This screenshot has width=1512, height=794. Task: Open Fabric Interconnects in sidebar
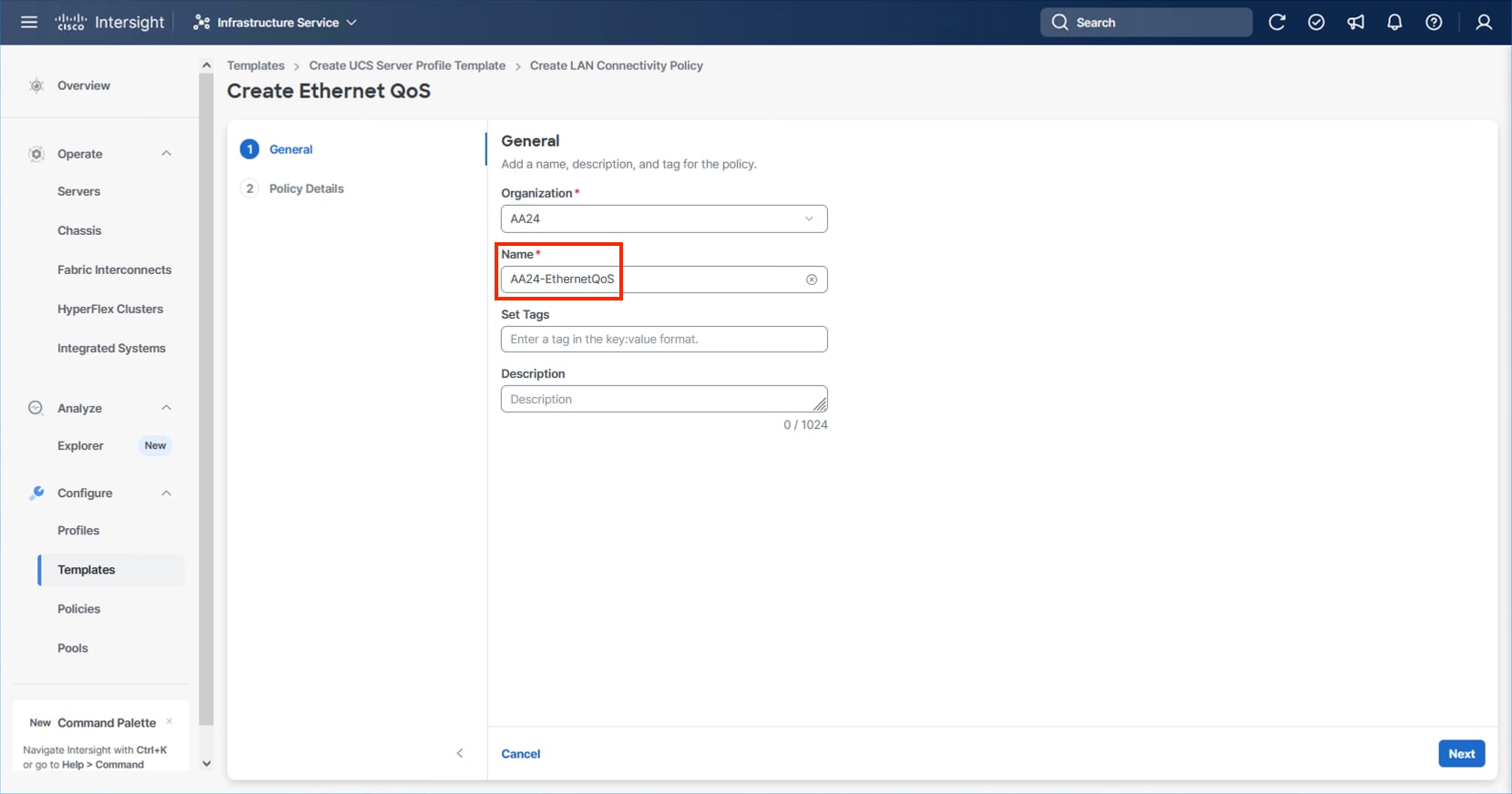coord(114,270)
